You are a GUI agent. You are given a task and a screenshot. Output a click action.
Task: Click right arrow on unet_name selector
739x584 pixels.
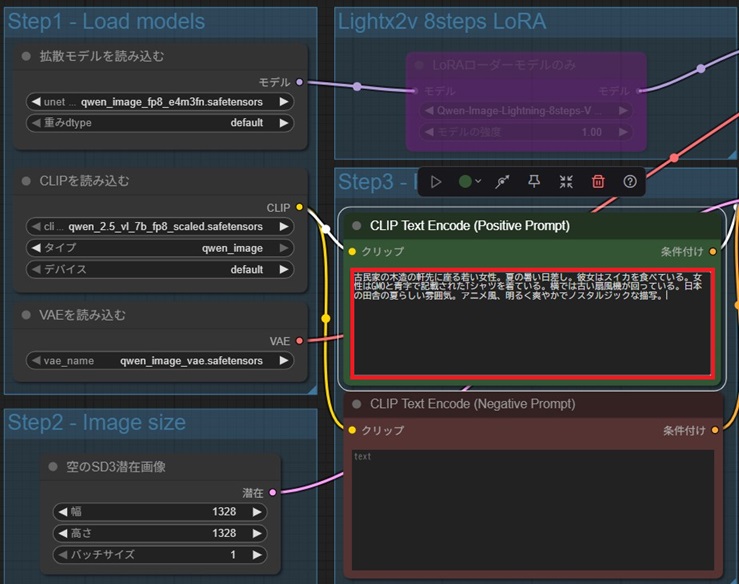(x=284, y=102)
